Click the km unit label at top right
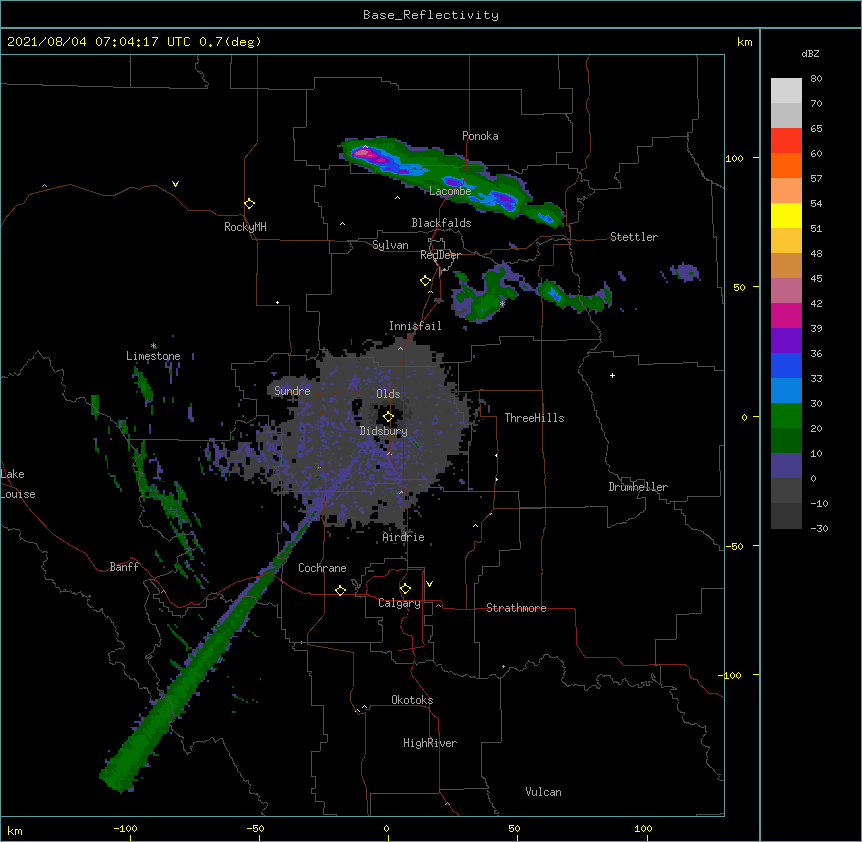 (x=745, y=42)
